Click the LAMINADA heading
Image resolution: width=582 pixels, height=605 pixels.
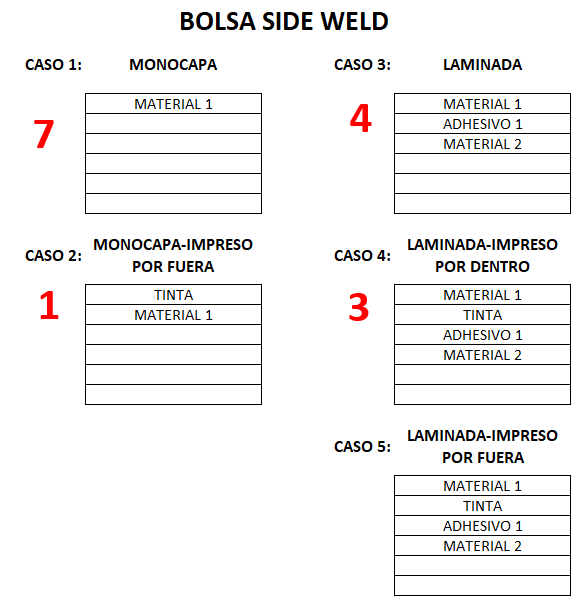point(482,64)
